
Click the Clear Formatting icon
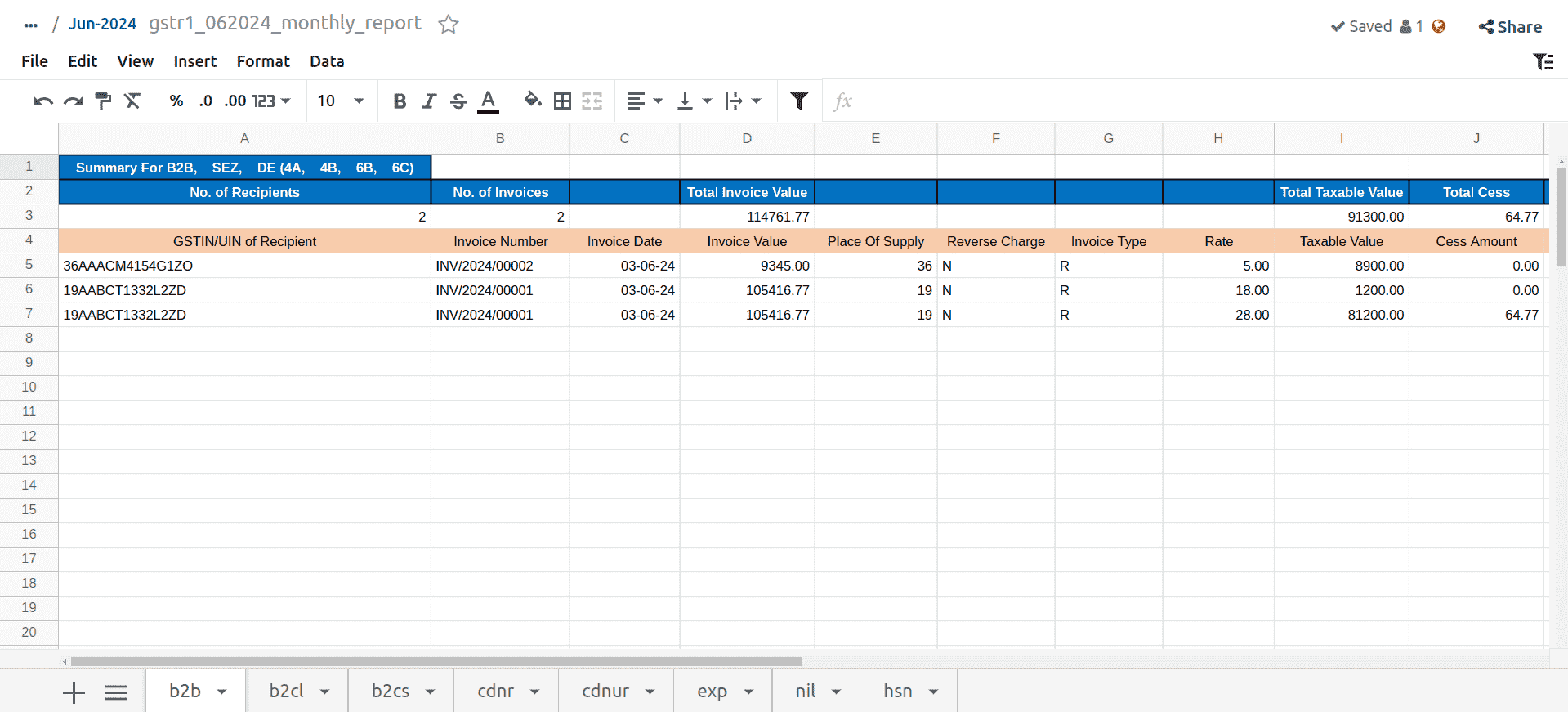132,101
